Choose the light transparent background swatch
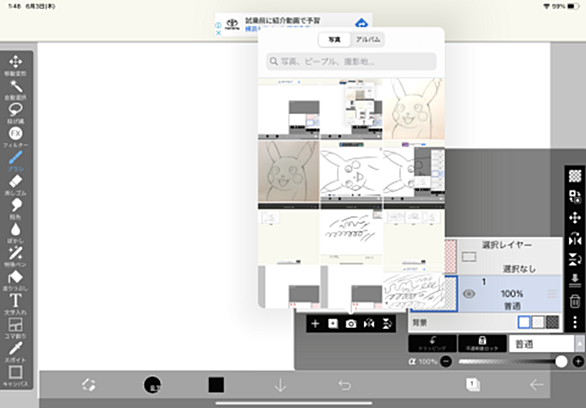 [538, 322]
